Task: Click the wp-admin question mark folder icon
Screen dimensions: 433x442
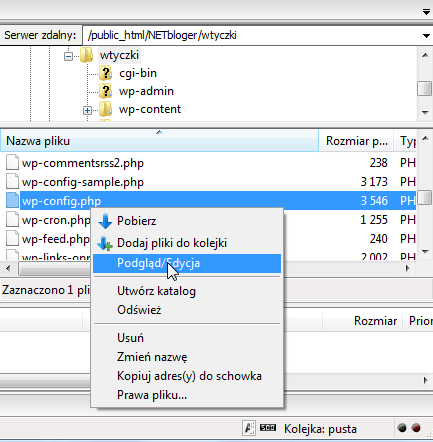Action: pos(106,91)
